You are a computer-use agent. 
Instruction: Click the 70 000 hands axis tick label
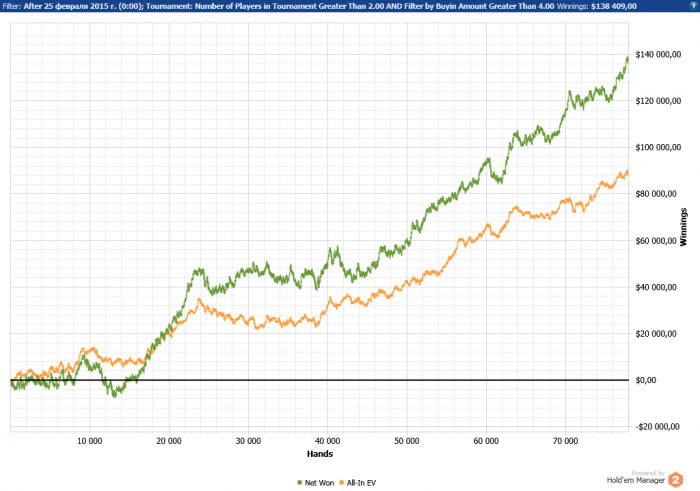566,441
